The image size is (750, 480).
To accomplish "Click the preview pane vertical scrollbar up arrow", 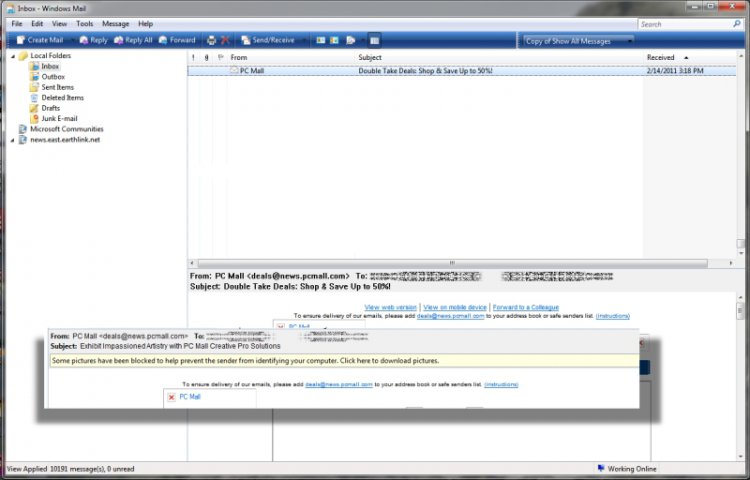I will pos(740,297).
